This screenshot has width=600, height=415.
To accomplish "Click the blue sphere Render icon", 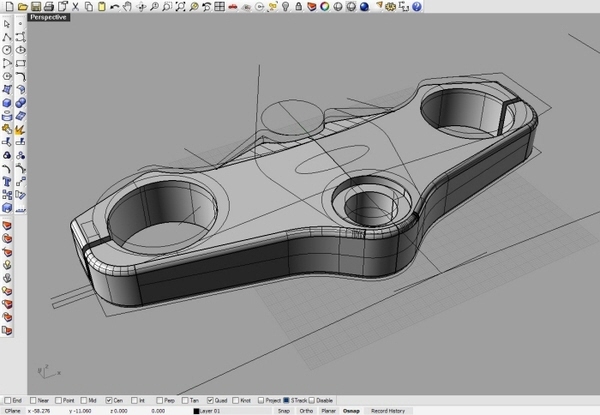I will tap(366, 6).
